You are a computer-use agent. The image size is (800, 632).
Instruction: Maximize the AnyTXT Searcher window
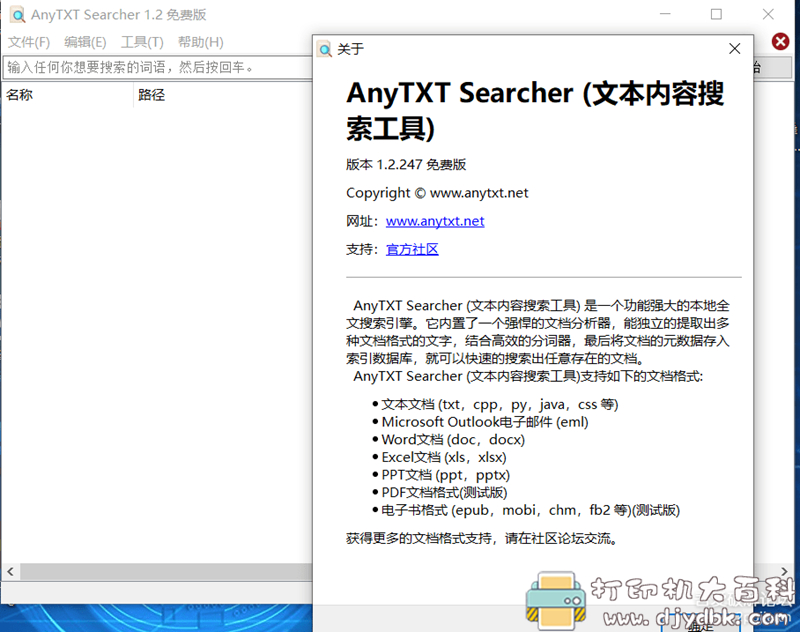(x=716, y=14)
